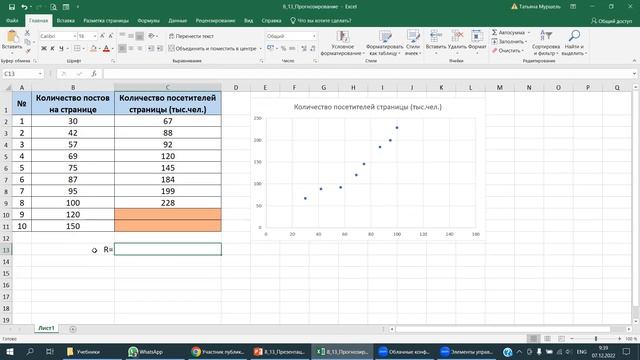Click the Cut scissors icon
The width and height of the screenshot is (640, 360).
pyautogui.click(x=27, y=33)
